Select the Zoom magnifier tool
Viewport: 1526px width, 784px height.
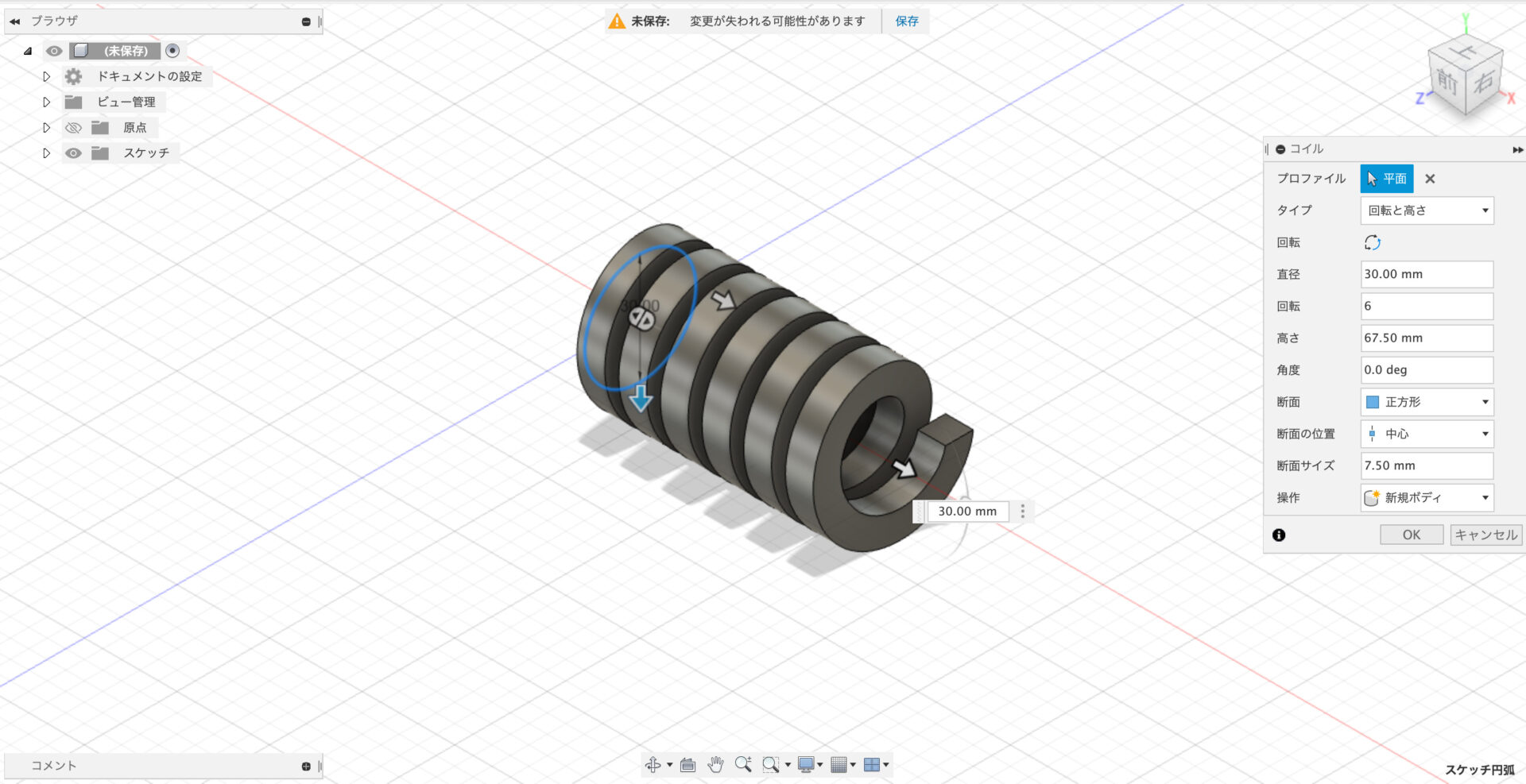pyautogui.click(x=743, y=764)
